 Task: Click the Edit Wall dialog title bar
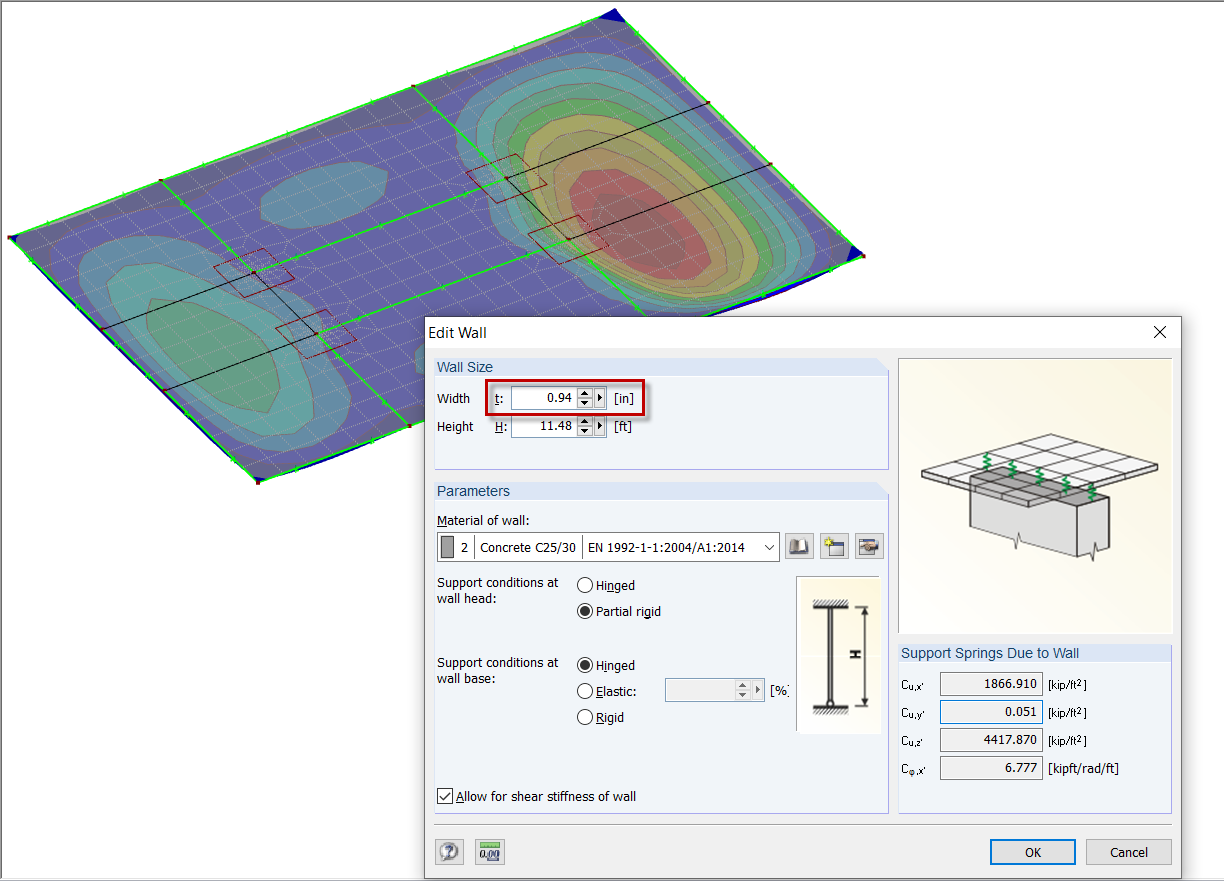click(700, 332)
